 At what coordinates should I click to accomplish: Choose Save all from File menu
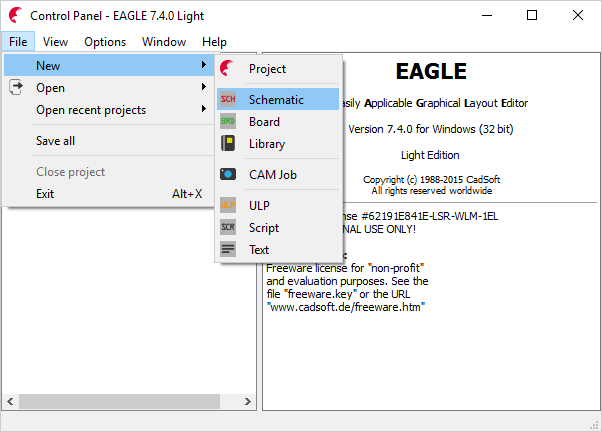[56, 141]
